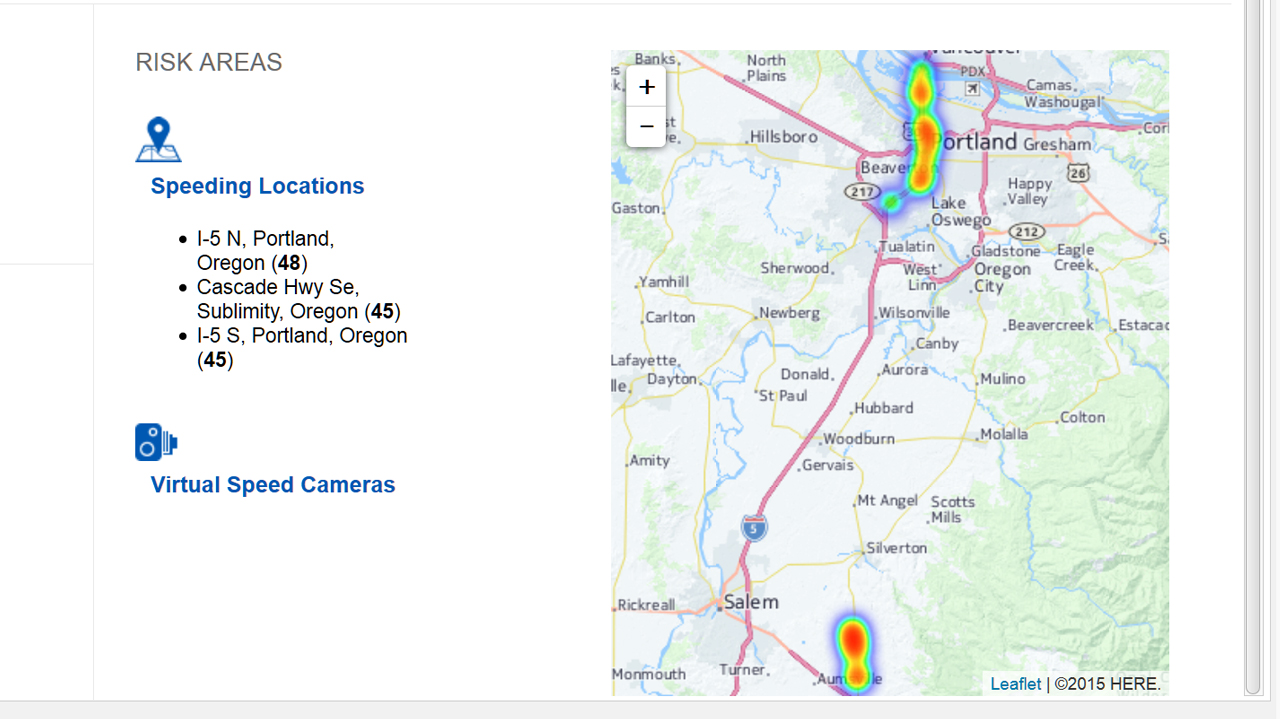Viewport: 1280px width, 719px height.
Task: Click the route 217 shield near Beaverton
Action: pyautogui.click(x=861, y=191)
